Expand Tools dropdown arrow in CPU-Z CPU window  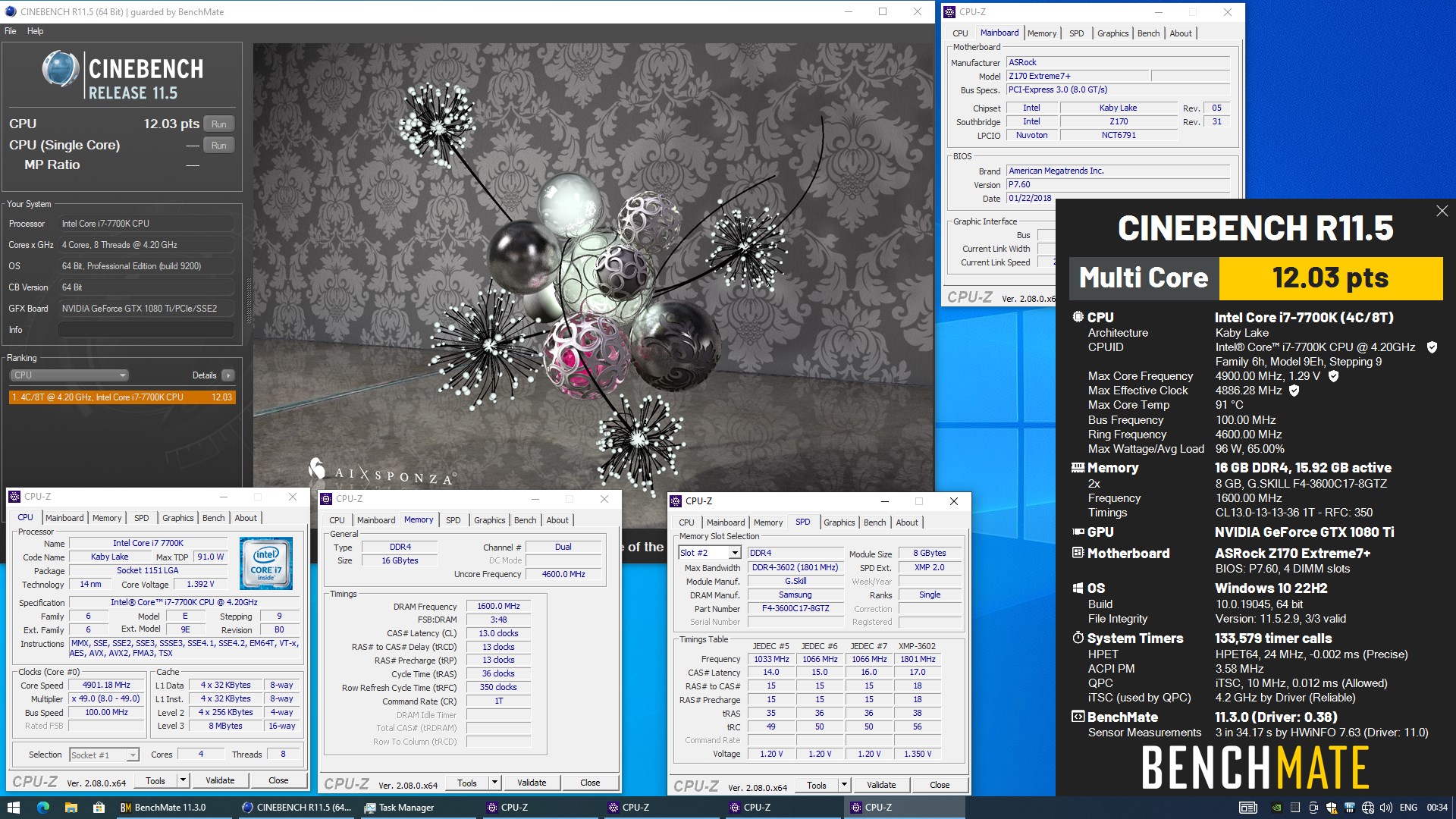(183, 780)
